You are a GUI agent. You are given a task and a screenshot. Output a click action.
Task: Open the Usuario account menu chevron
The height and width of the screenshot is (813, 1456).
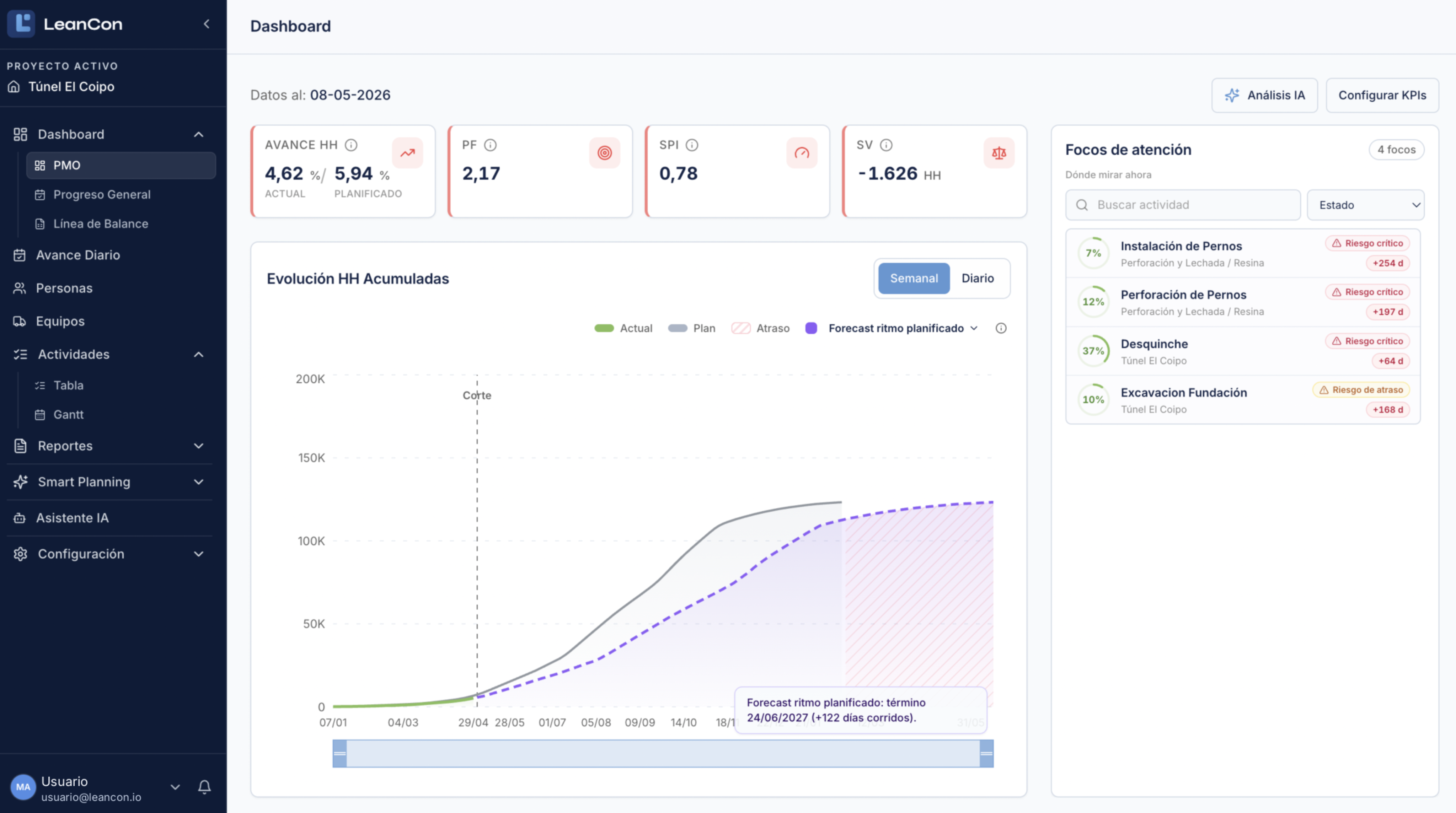(x=175, y=786)
